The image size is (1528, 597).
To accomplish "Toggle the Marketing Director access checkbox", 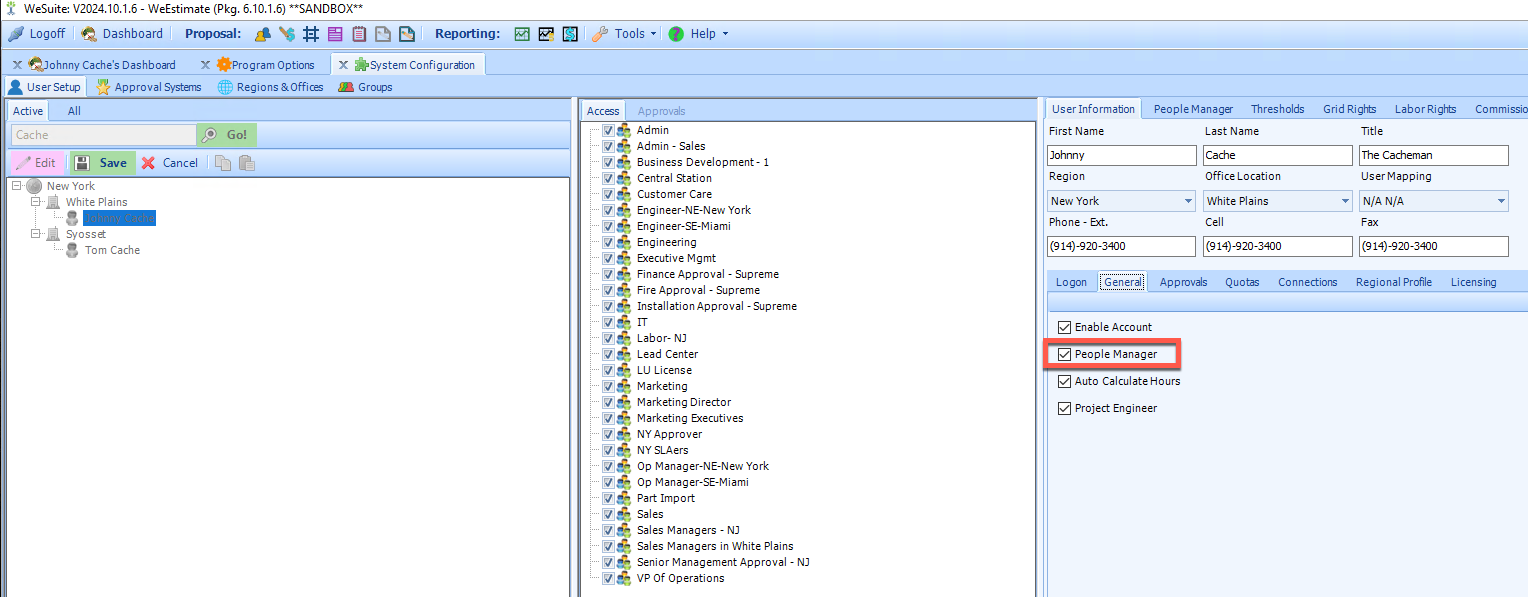I will click(608, 402).
